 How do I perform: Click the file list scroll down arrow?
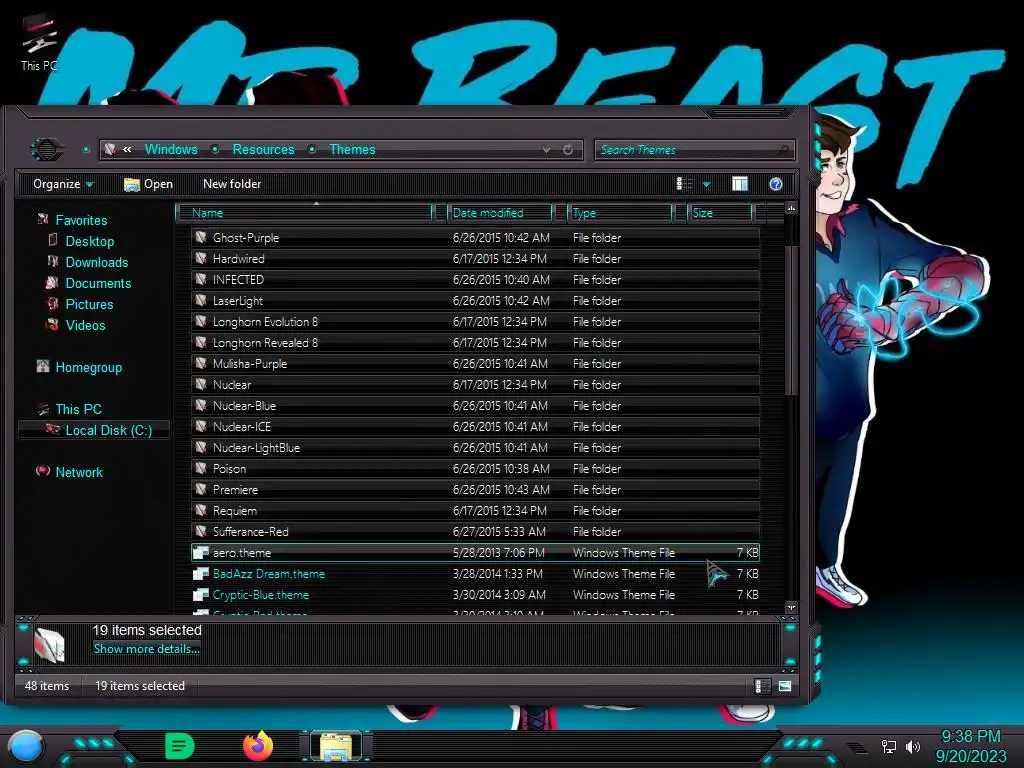click(791, 607)
